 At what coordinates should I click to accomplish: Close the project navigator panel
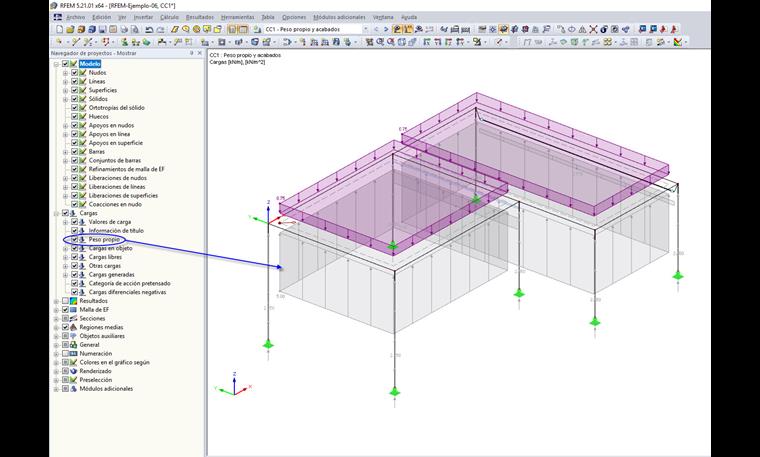[199, 53]
